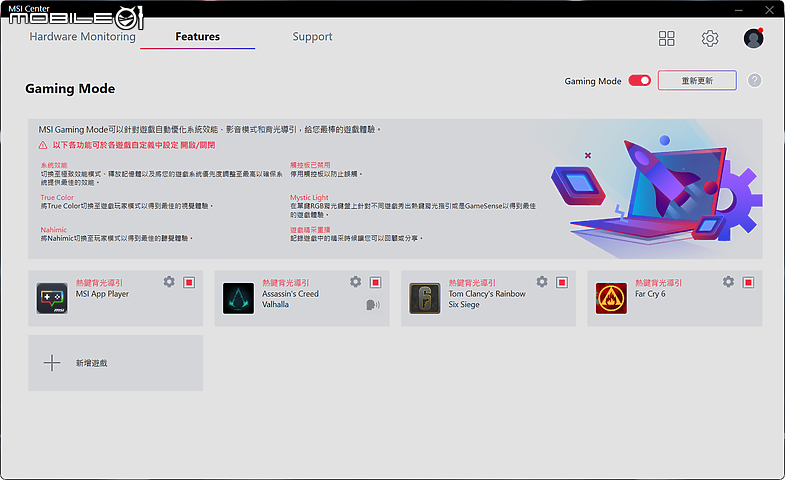Screen dimensions: 785x480
Task: Select the Features tab
Action: (198, 37)
